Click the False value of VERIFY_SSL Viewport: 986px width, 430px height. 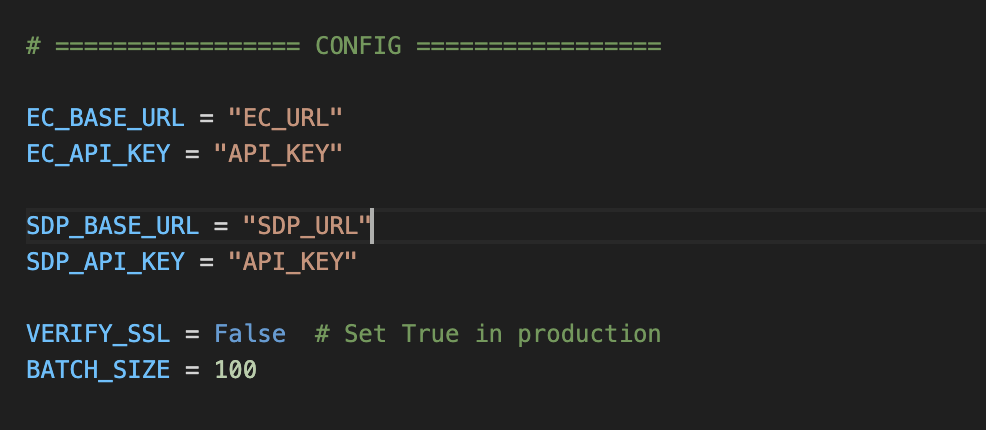[x=249, y=334]
